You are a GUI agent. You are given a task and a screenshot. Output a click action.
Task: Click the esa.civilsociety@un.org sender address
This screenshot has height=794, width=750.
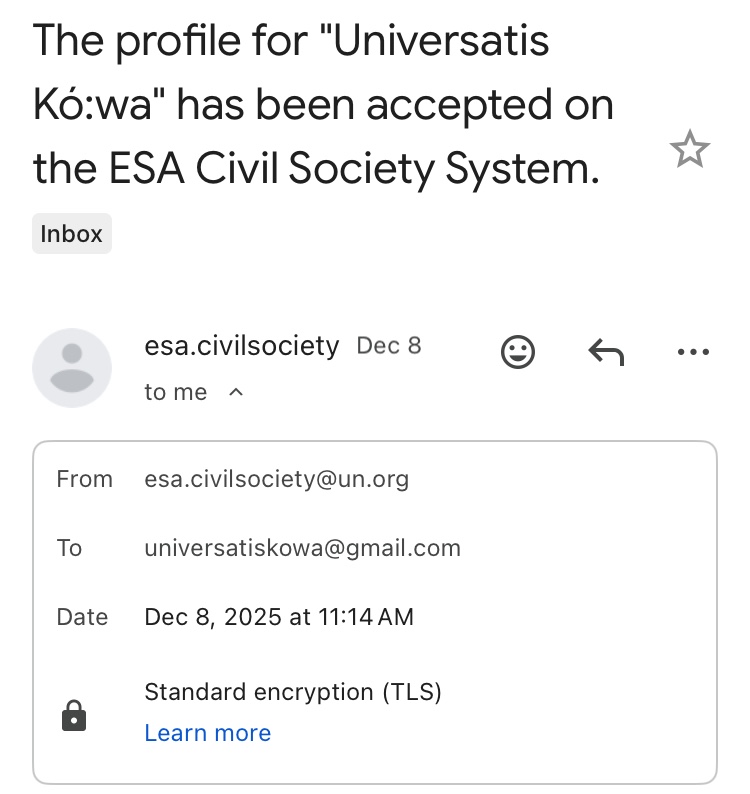277,479
